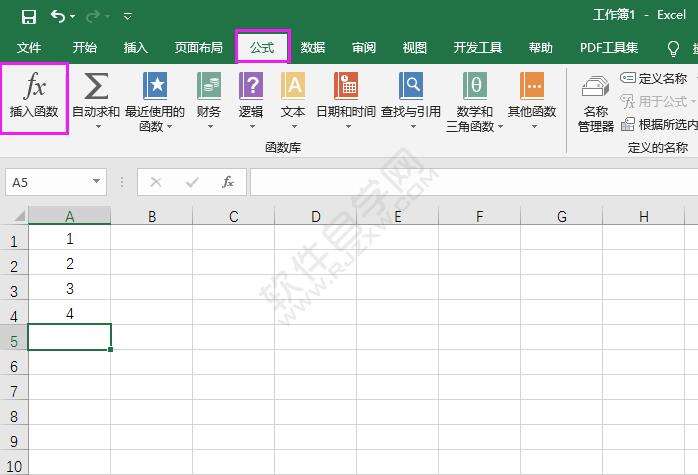The height and width of the screenshot is (475, 698).
Task: Select column D header
Action: click(316, 216)
